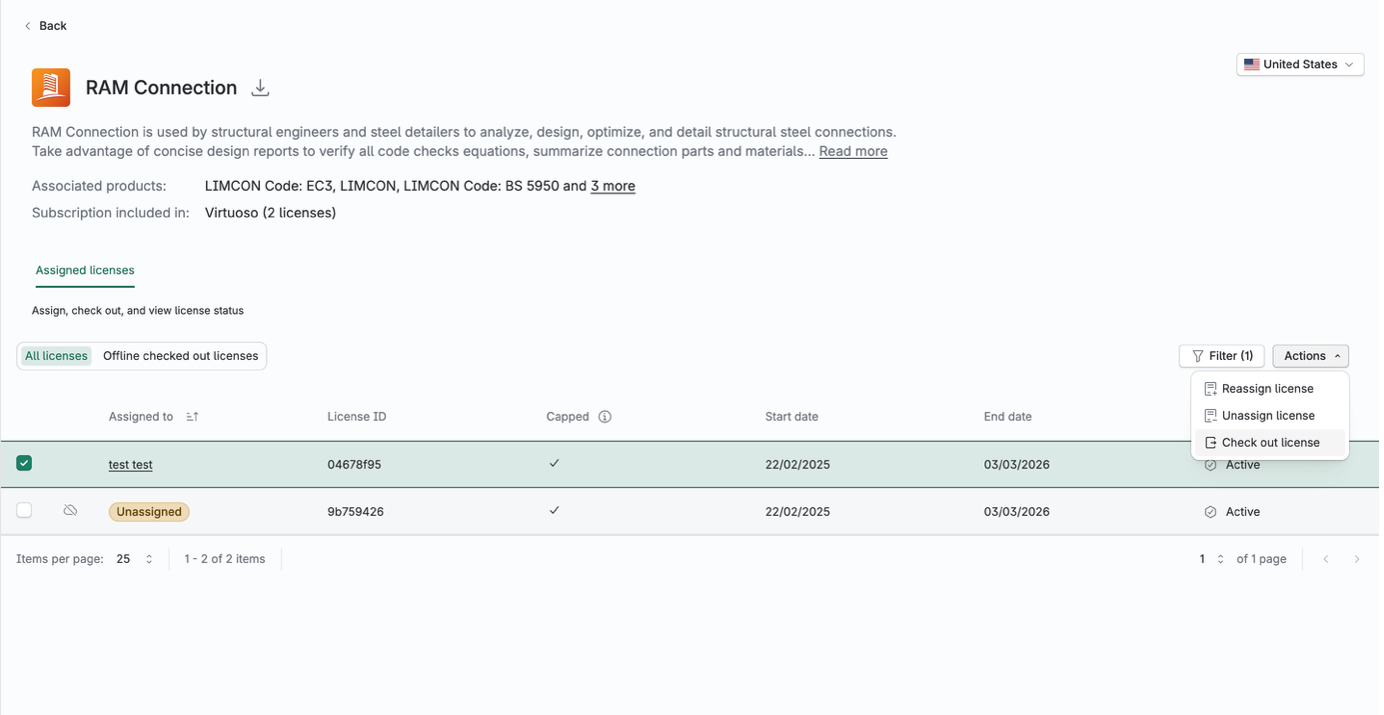This screenshot has height=715, width=1384.
Task: Open the Items per page selector
Action: [x=134, y=559]
